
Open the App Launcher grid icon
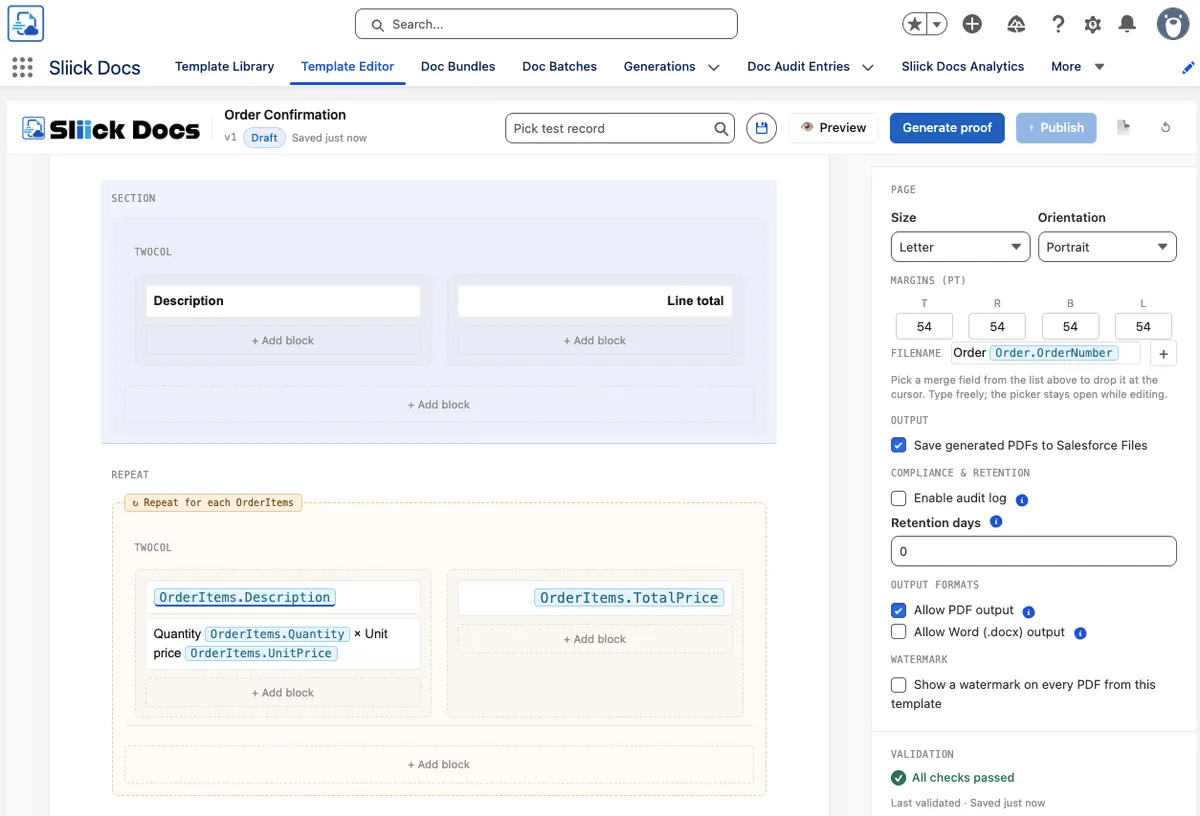tap(22, 67)
